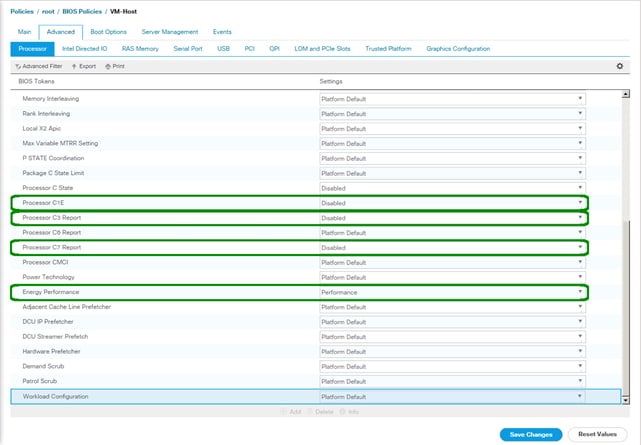
Task: Switch to the Serial Port sub-tab
Action: (188, 49)
